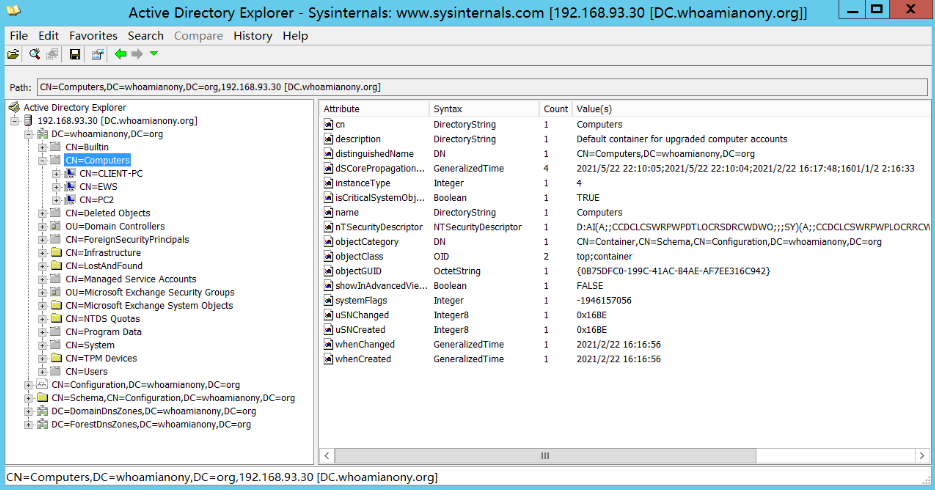Select CN=Microsoft Exchange System Objects tree item
Screen dimensions: 935x490
point(149,306)
